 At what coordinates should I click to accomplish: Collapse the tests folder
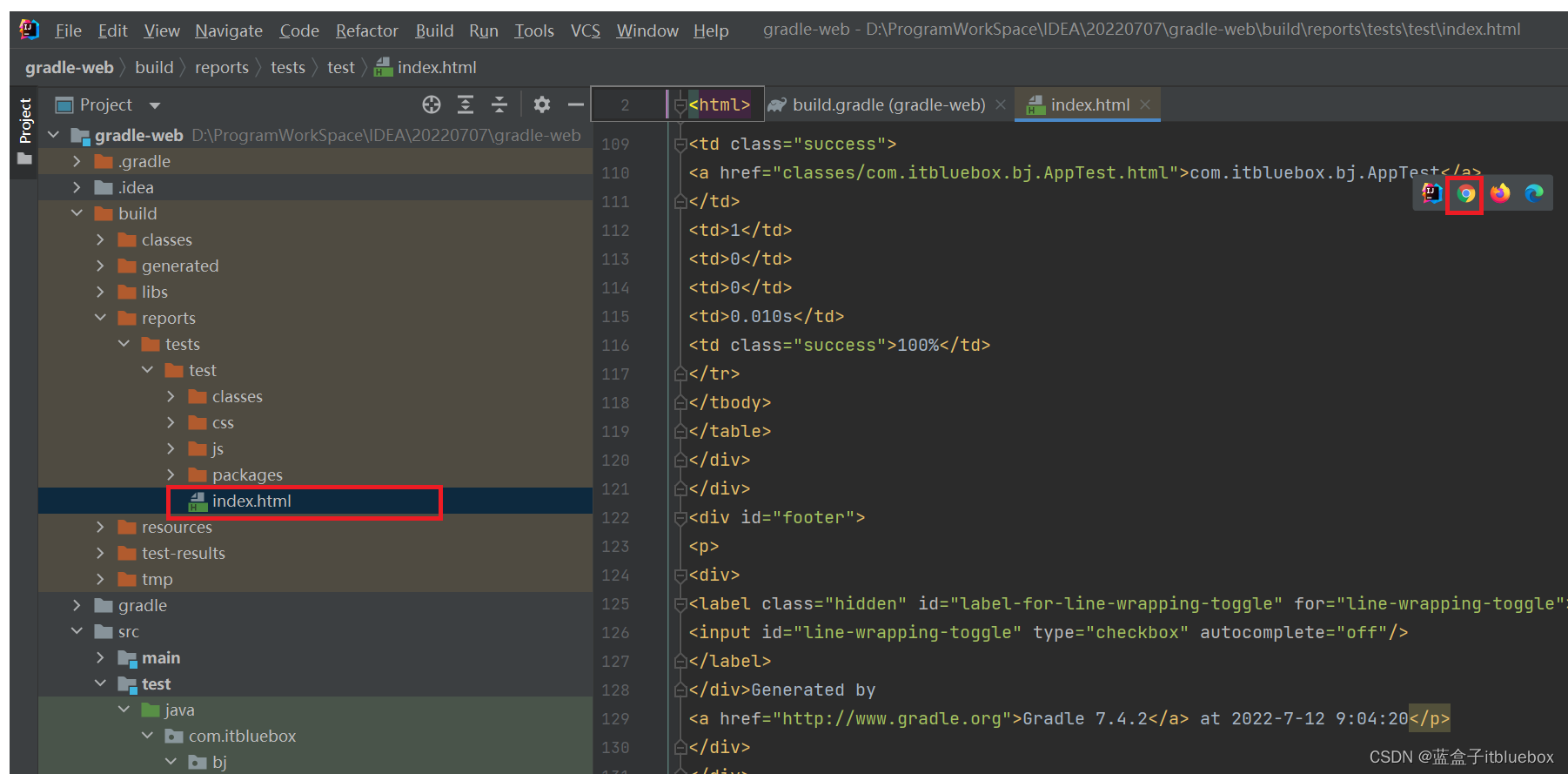click(x=124, y=344)
